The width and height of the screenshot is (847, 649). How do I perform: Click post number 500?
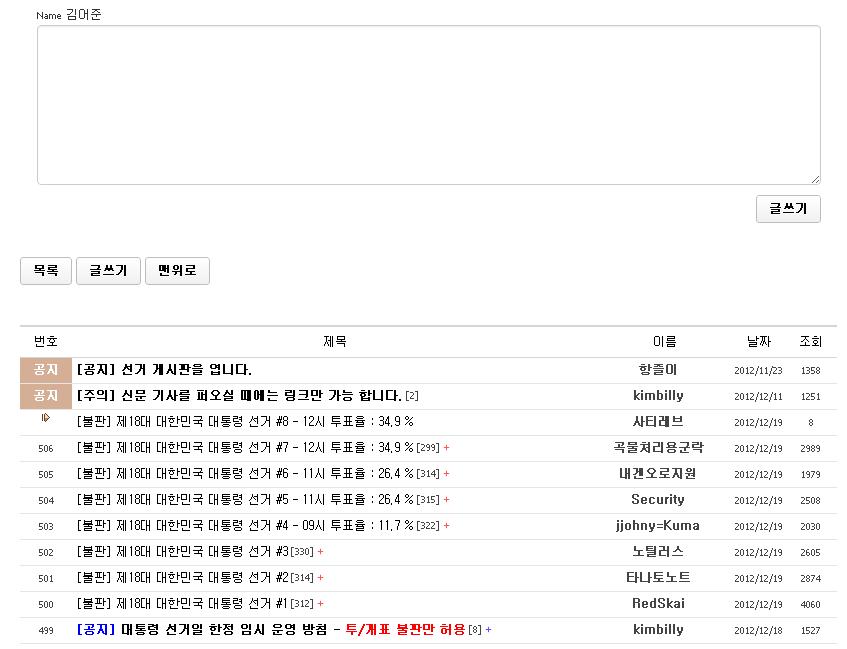click(x=46, y=604)
